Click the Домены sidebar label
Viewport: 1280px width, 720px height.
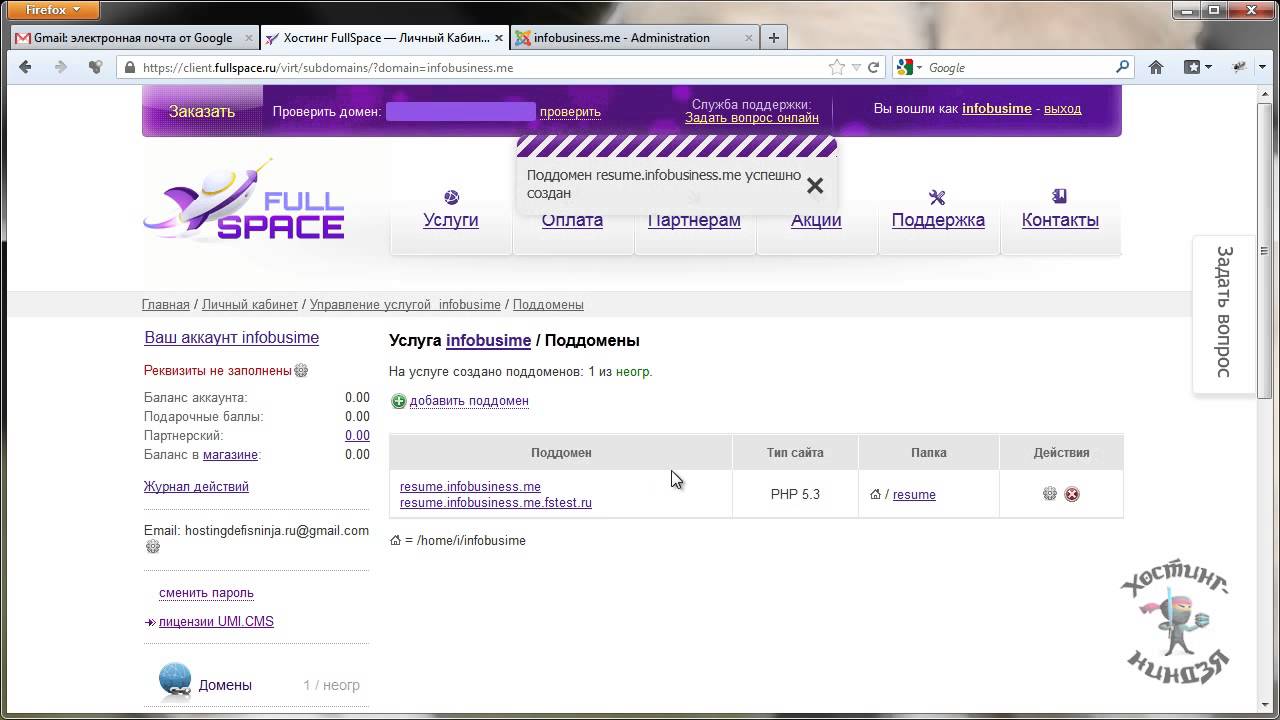pyautogui.click(x=225, y=685)
